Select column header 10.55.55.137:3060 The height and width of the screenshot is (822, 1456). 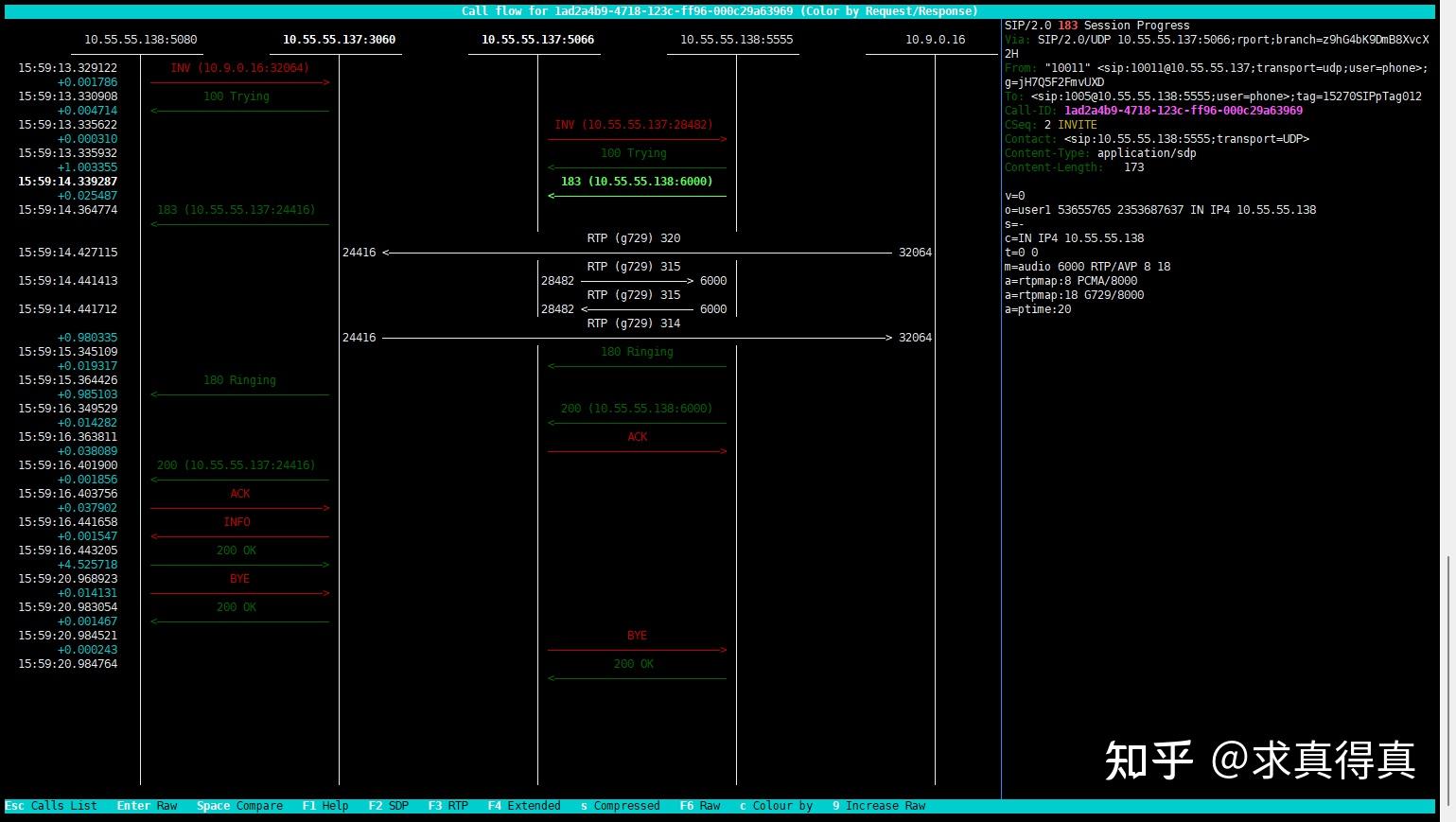point(340,40)
